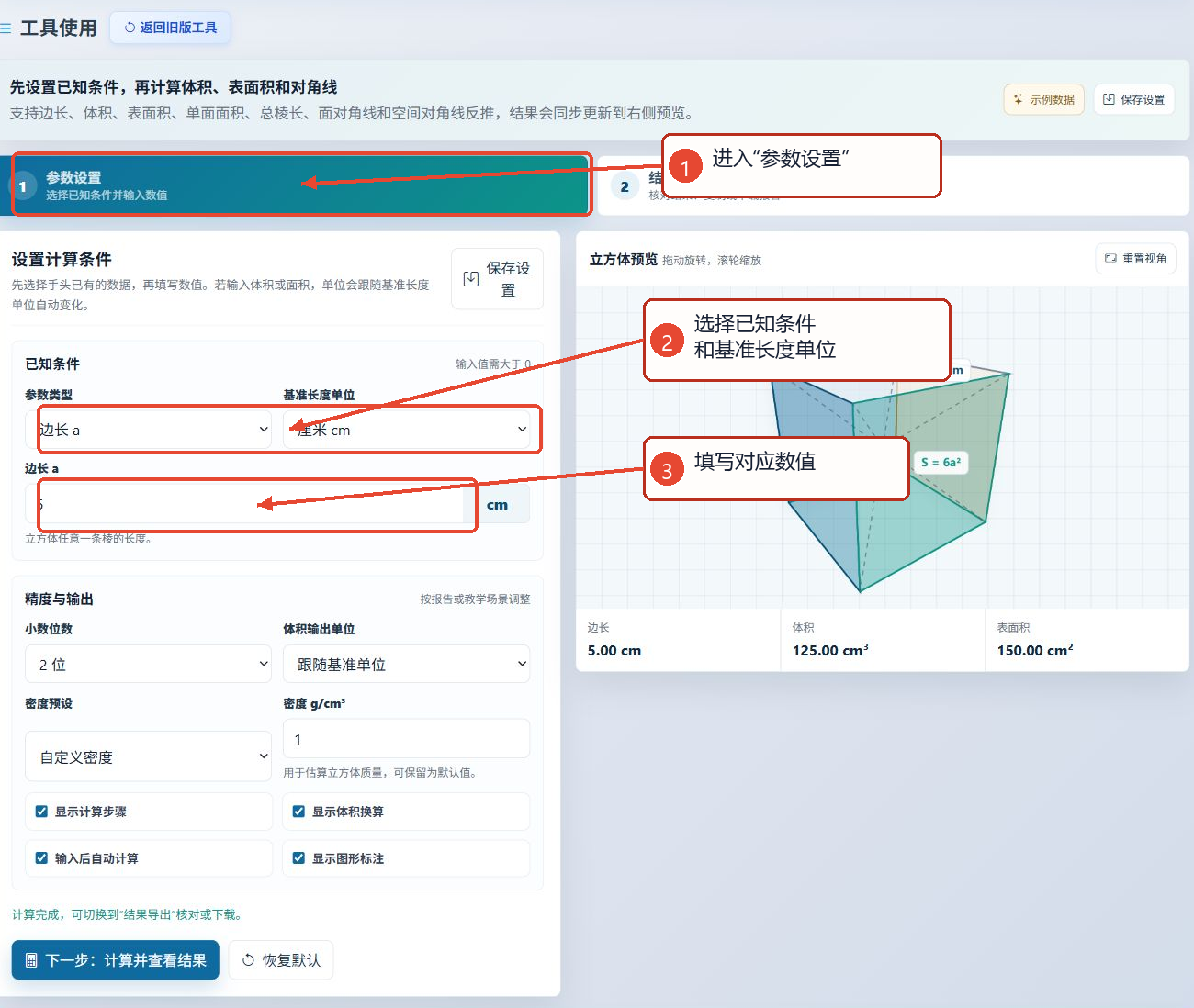Click the sparkle icon in 示例数据
Screen dimensions: 1194x1008
[1019, 99]
